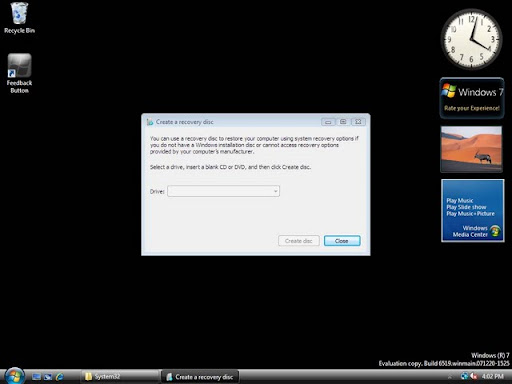The image size is (512, 384).
Task: Click the analog clock gadget
Action: click(x=471, y=39)
